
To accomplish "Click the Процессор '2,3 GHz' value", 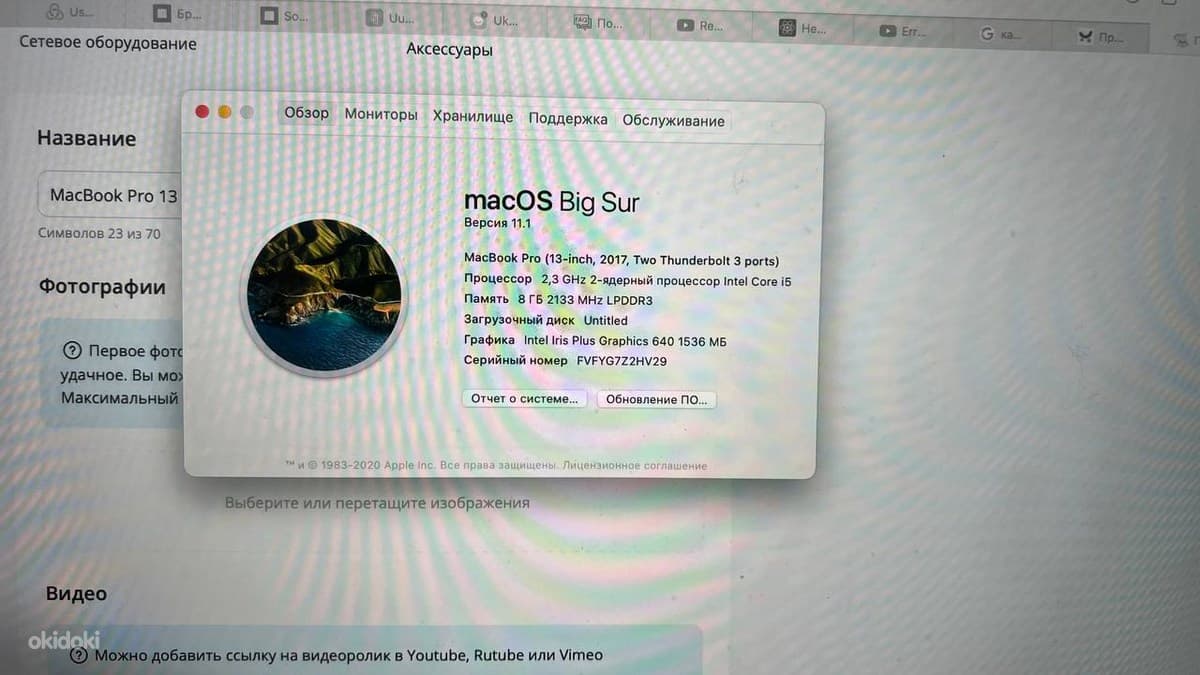I will [666, 281].
